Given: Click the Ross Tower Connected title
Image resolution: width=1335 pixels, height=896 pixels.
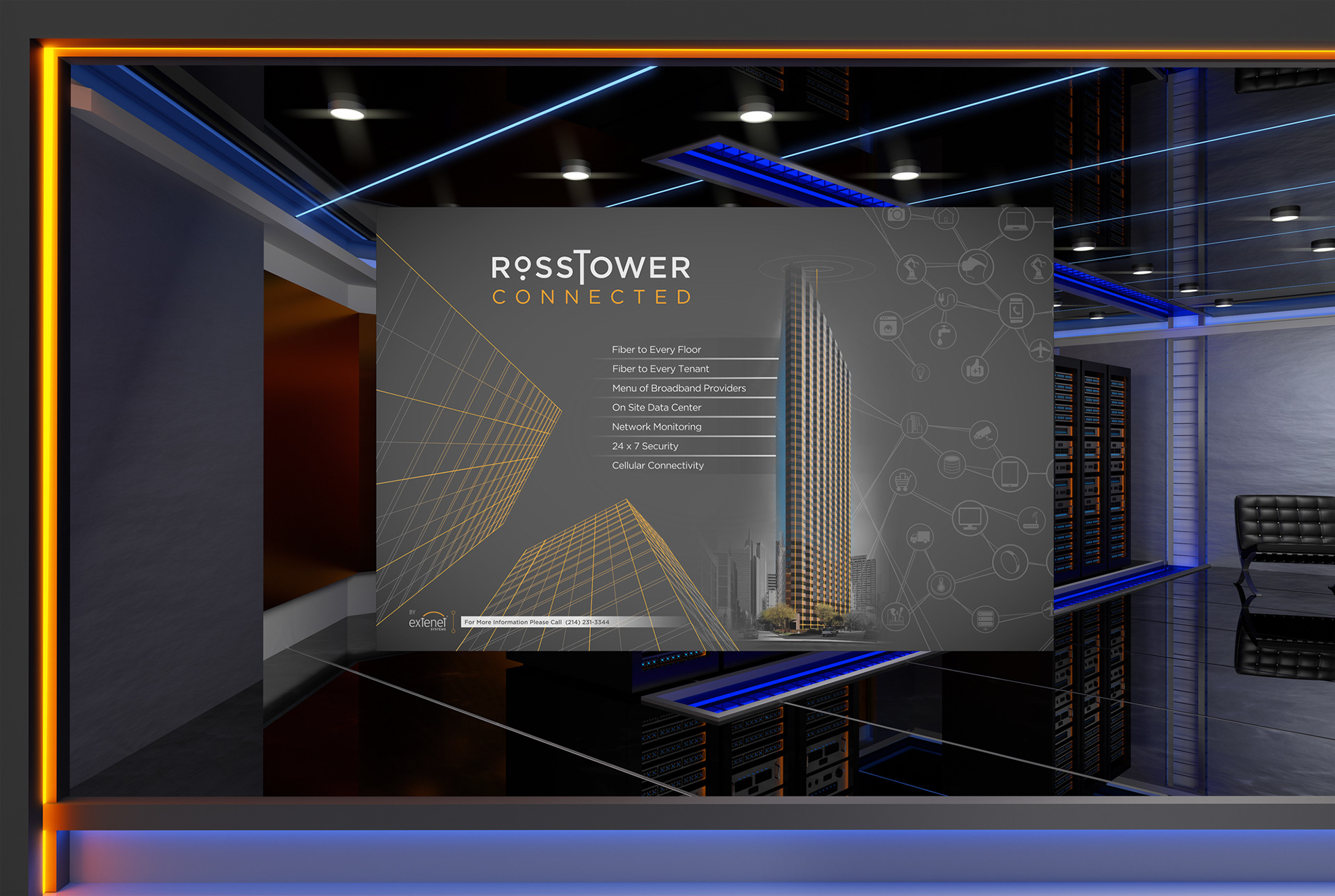Looking at the screenshot, I should pyautogui.click(x=591, y=279).
